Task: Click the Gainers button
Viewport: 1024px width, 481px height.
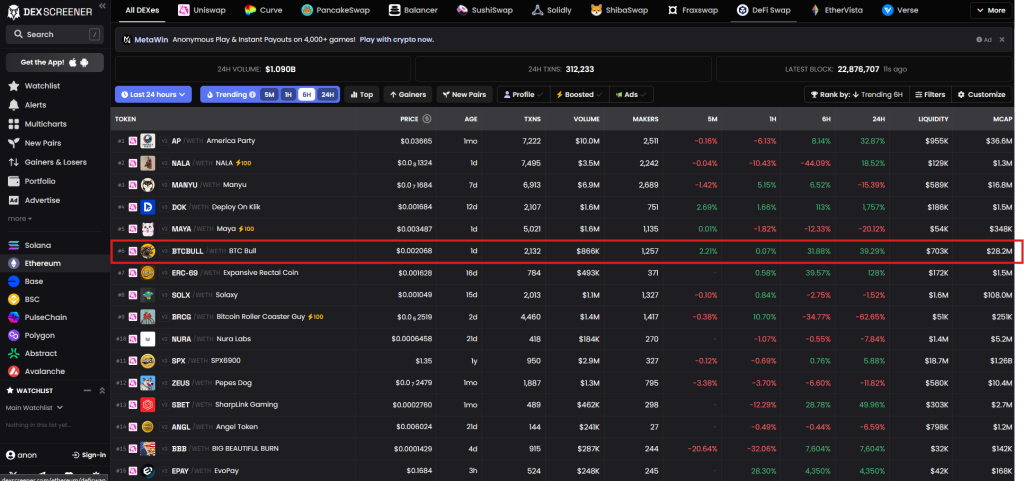Action: (x=408, y=95)
